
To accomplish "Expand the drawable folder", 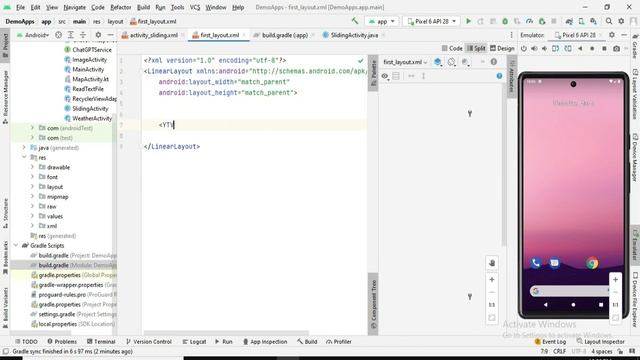I will click(32, 167).
